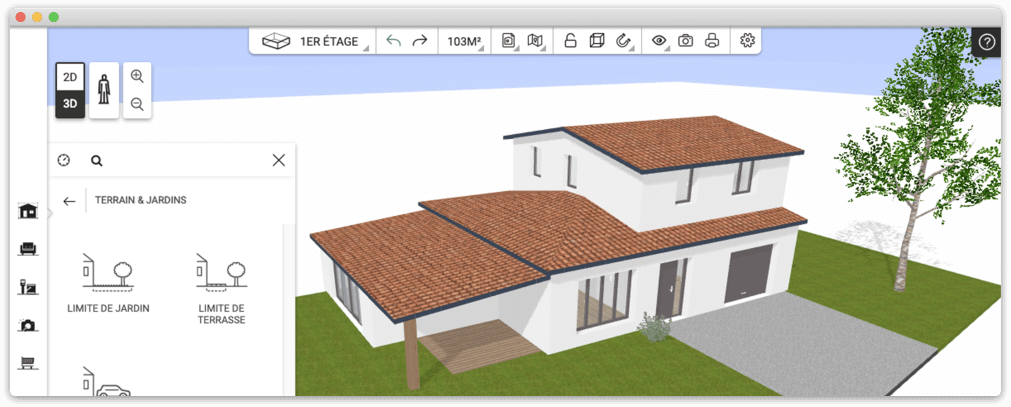
Task: Open settings via the gear icon
Action: pos(746,41)
